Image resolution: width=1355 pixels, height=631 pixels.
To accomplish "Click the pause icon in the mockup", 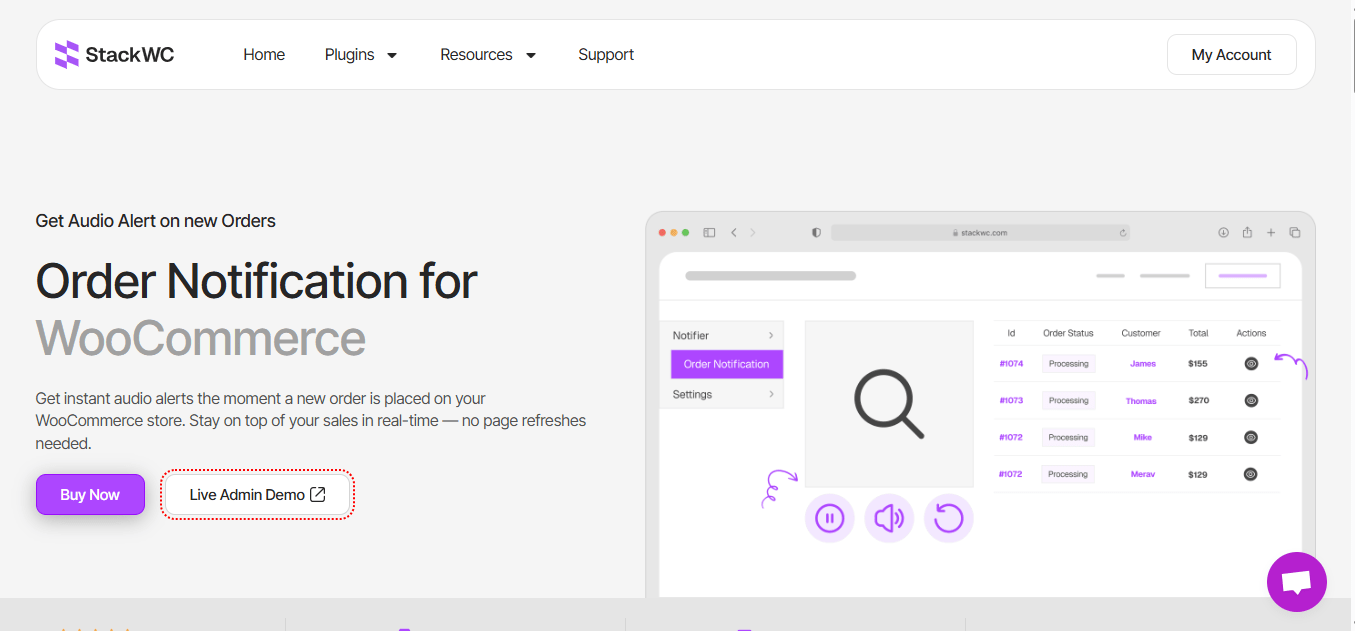I will 829,518.
